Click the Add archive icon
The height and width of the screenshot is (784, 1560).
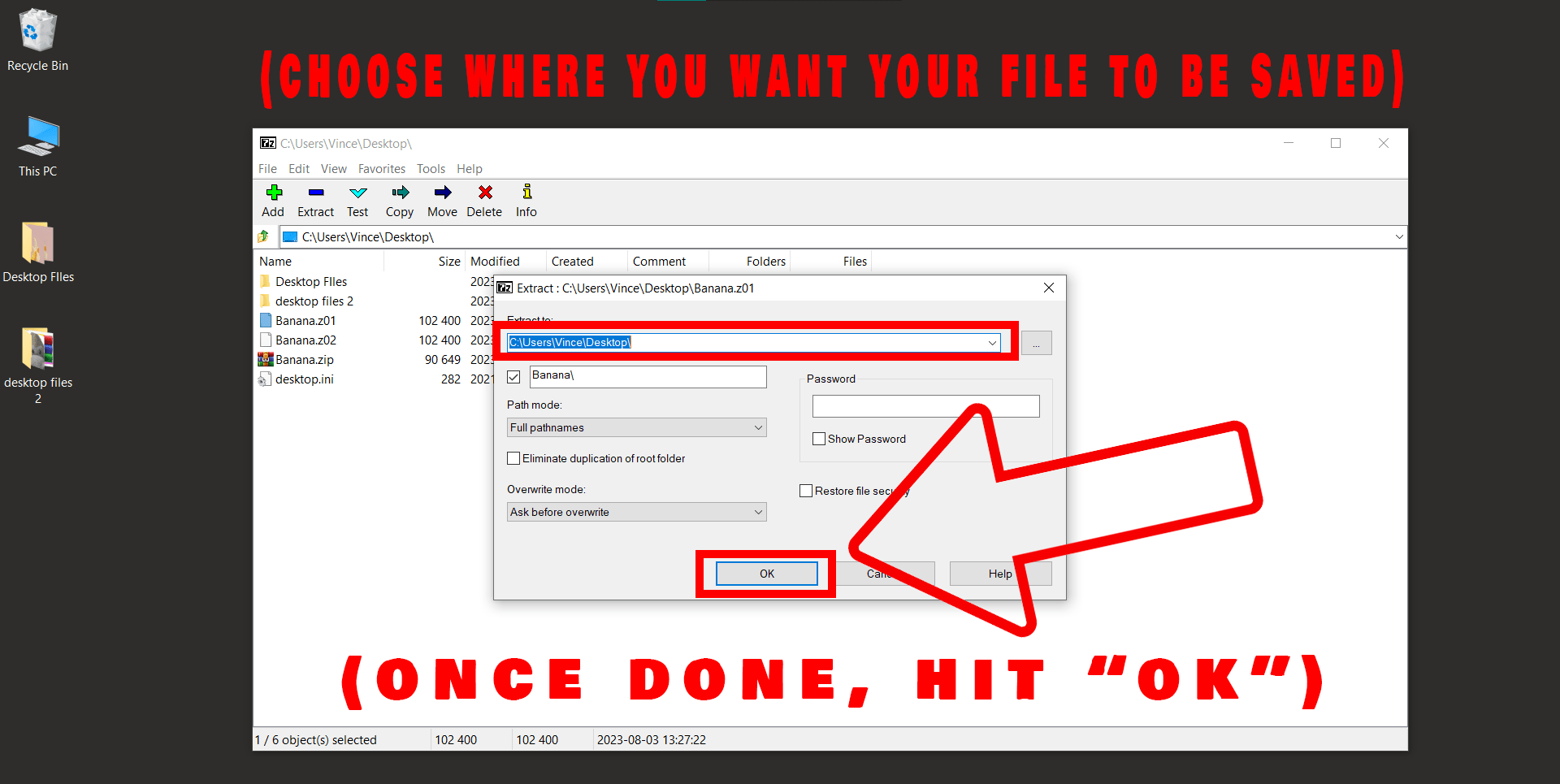pyautogui.click(x=273, y=200)
